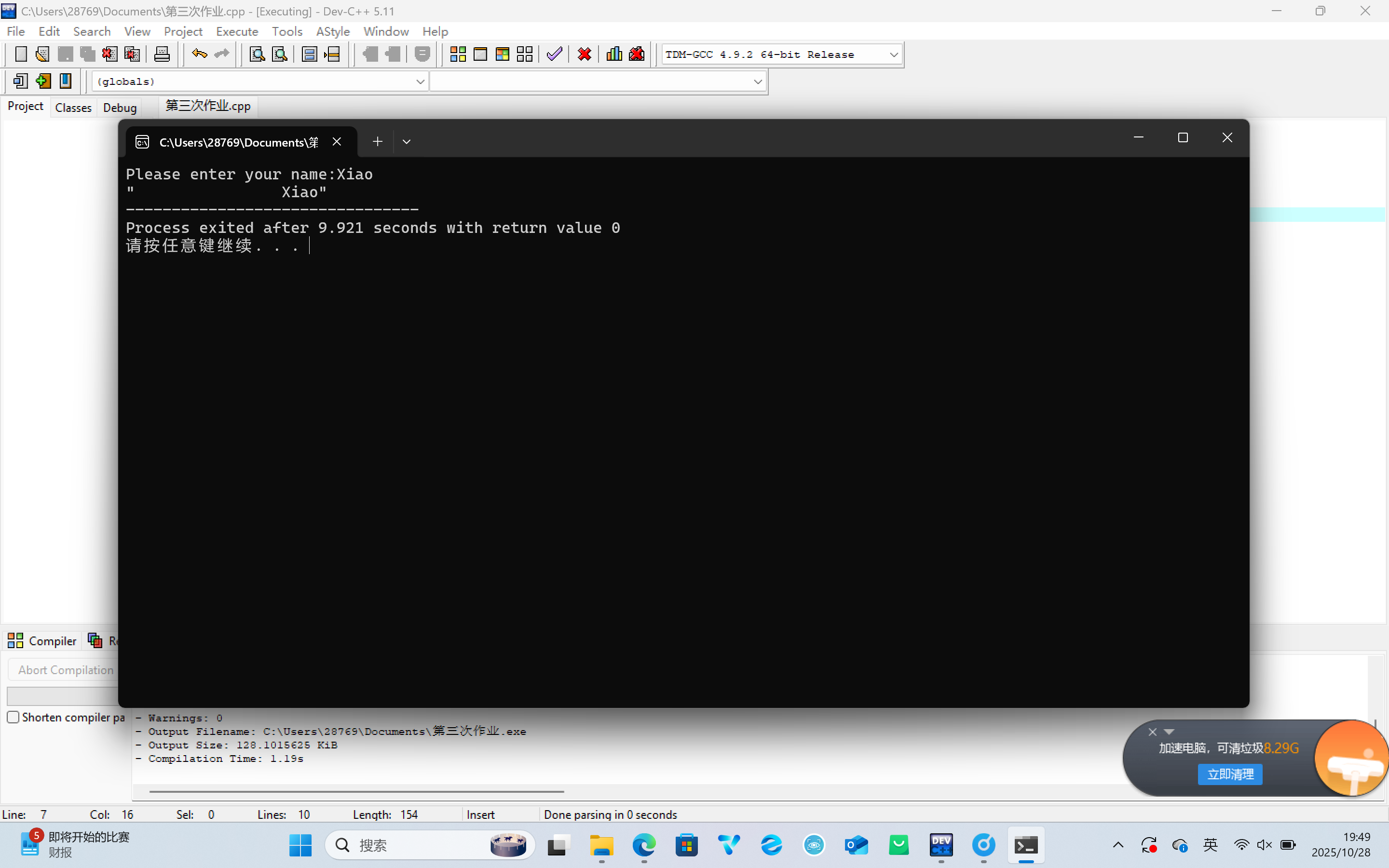Click the Dev-C++ icon in the taskbar
This screenshot has width=1389, height=868.
[x=941, y=845]
